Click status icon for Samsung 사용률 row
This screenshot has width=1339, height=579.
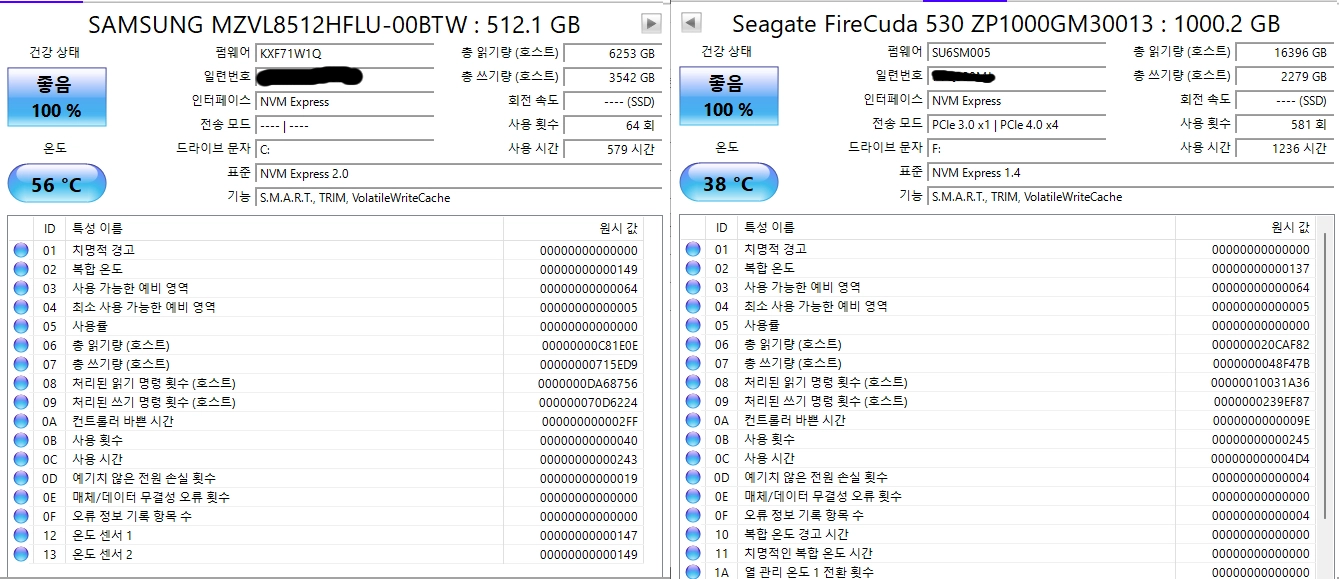[21, 326]
